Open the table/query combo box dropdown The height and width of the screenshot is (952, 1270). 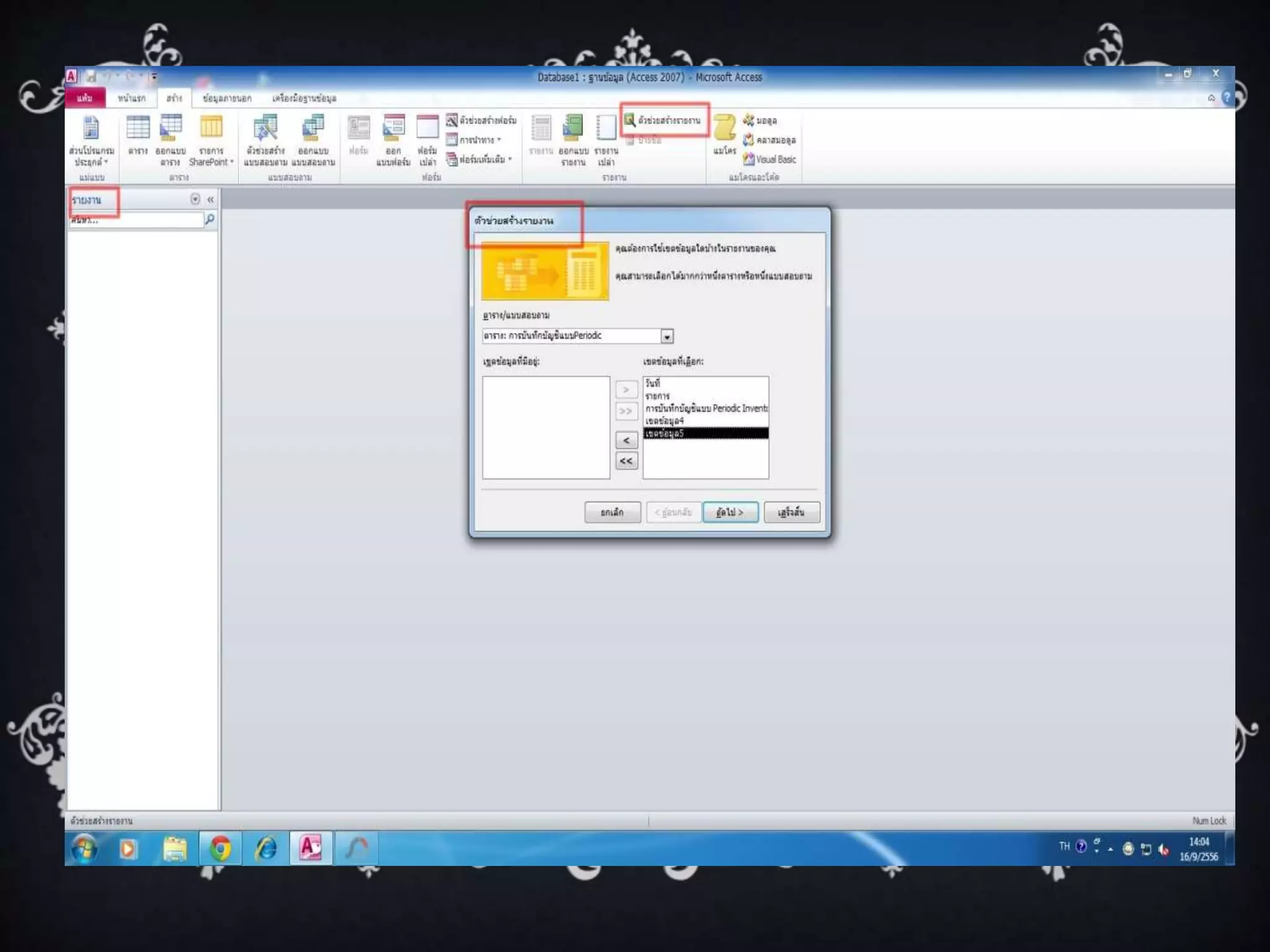[x=667, y=337]
